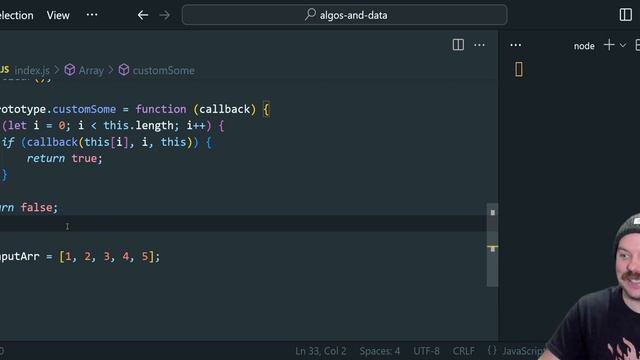Click the Array breadcrumb symbol icon
640x360 pixels.
point(70,70)
